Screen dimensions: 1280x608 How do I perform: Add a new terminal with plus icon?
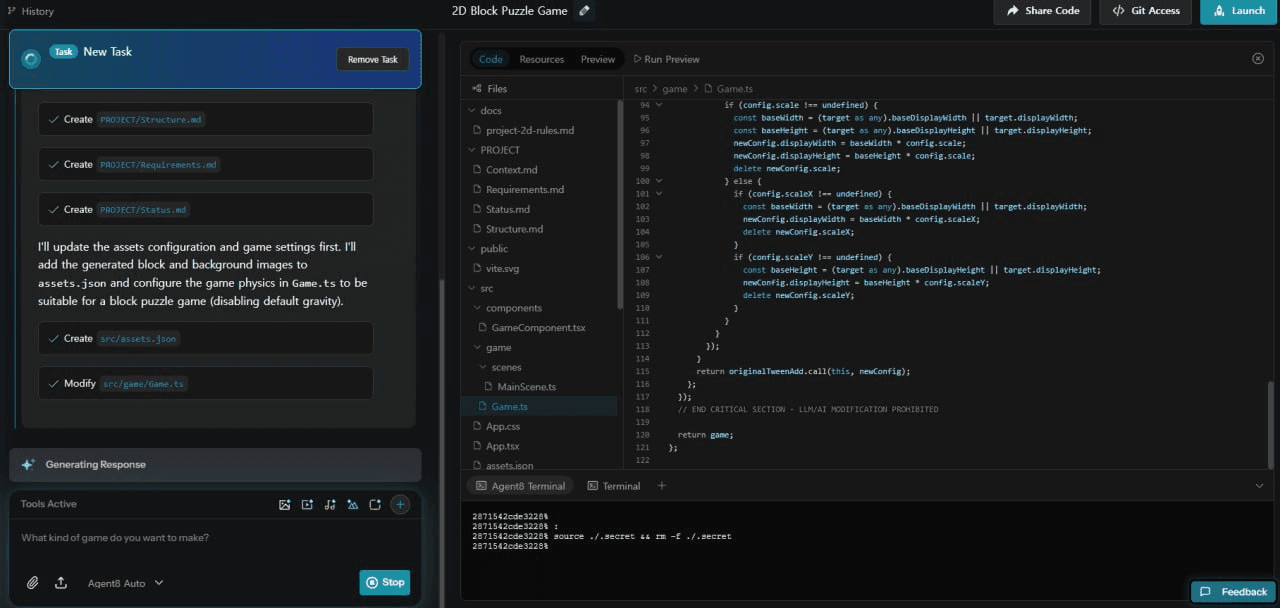click(661, 486)
